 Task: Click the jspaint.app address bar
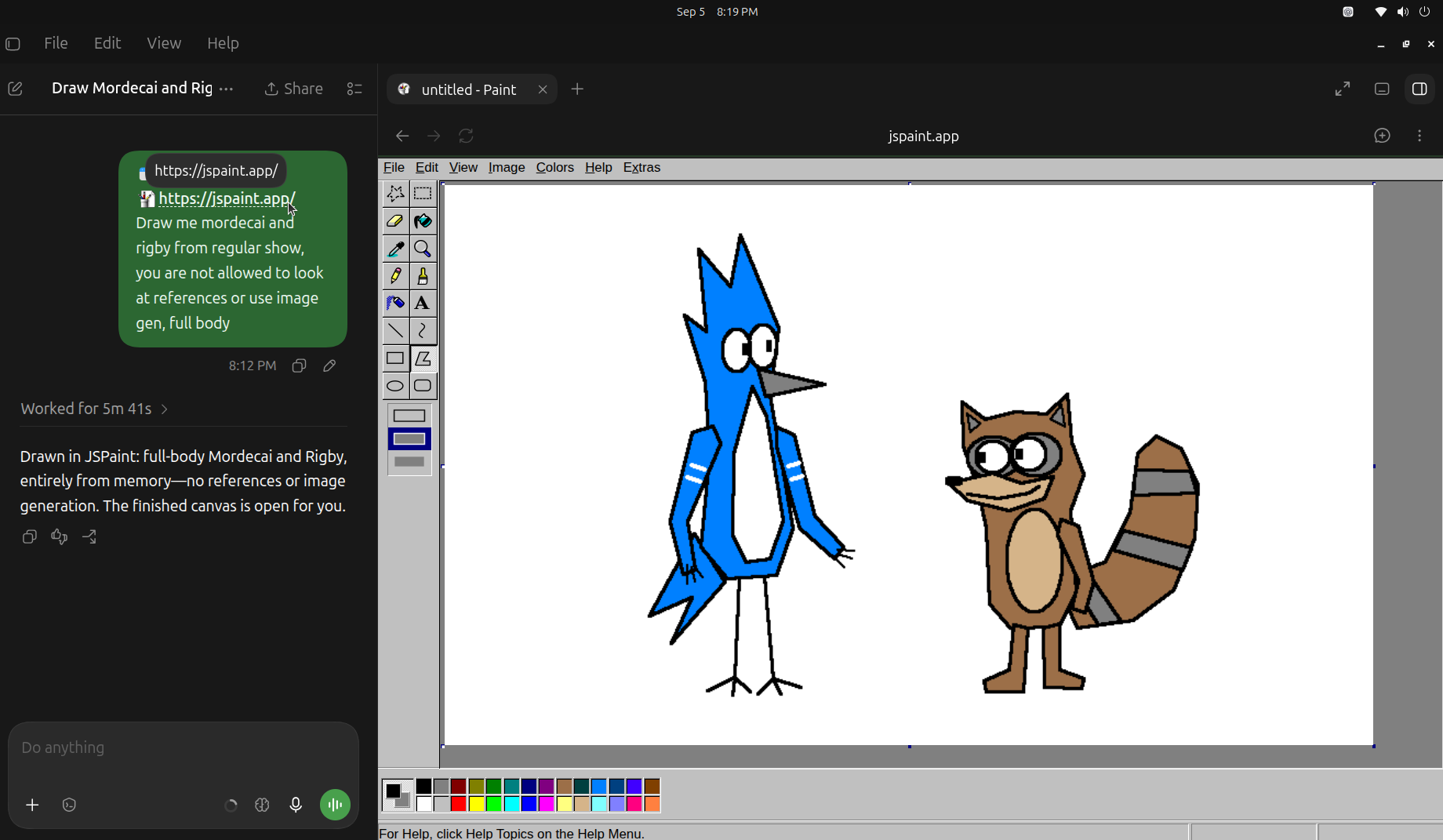pos(923,136)
